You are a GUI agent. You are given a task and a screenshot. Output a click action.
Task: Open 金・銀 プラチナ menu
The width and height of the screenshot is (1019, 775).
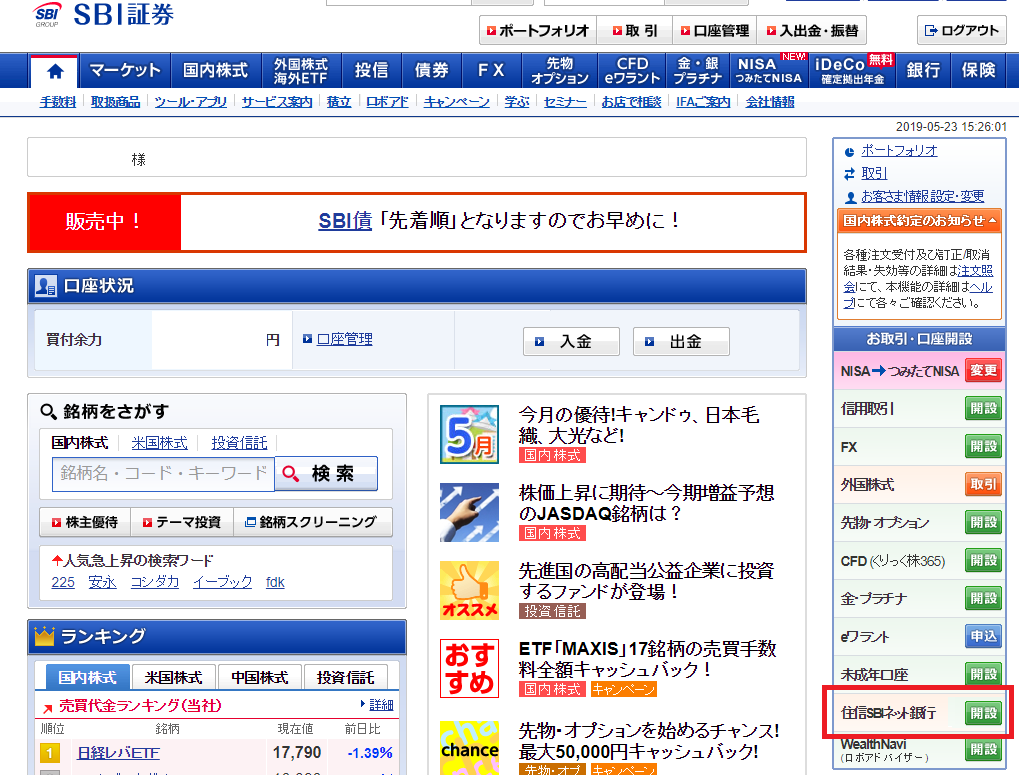pos(698,71)
